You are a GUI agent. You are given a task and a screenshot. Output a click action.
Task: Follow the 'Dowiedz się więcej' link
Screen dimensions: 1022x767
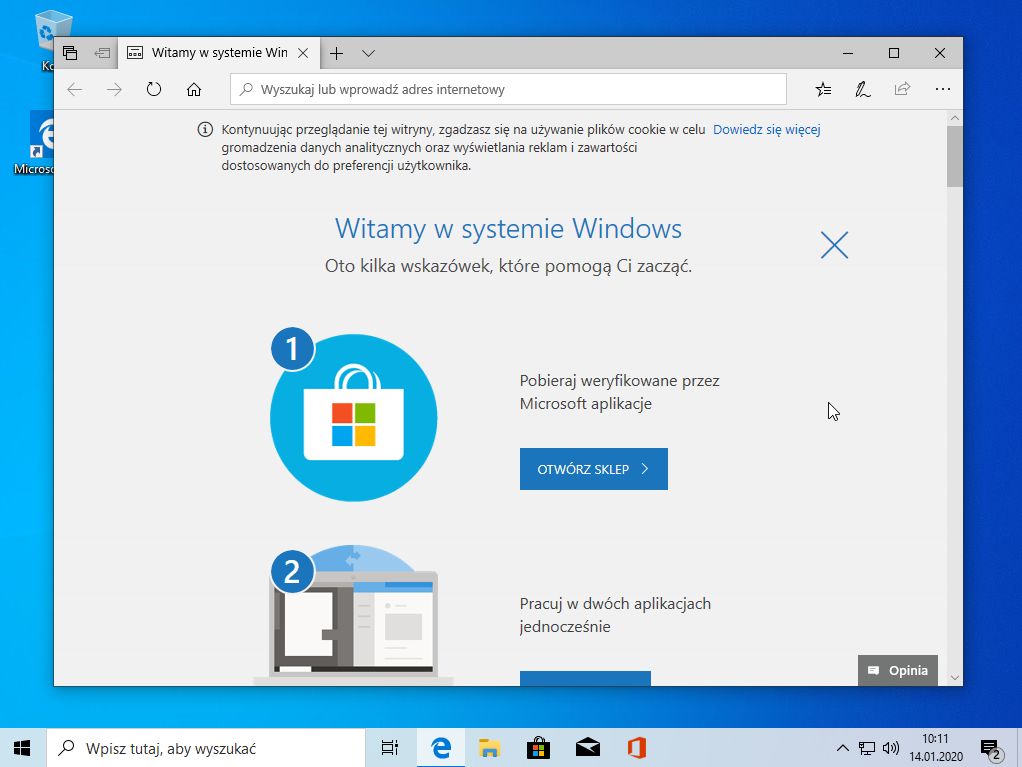(x=766, y=130)
